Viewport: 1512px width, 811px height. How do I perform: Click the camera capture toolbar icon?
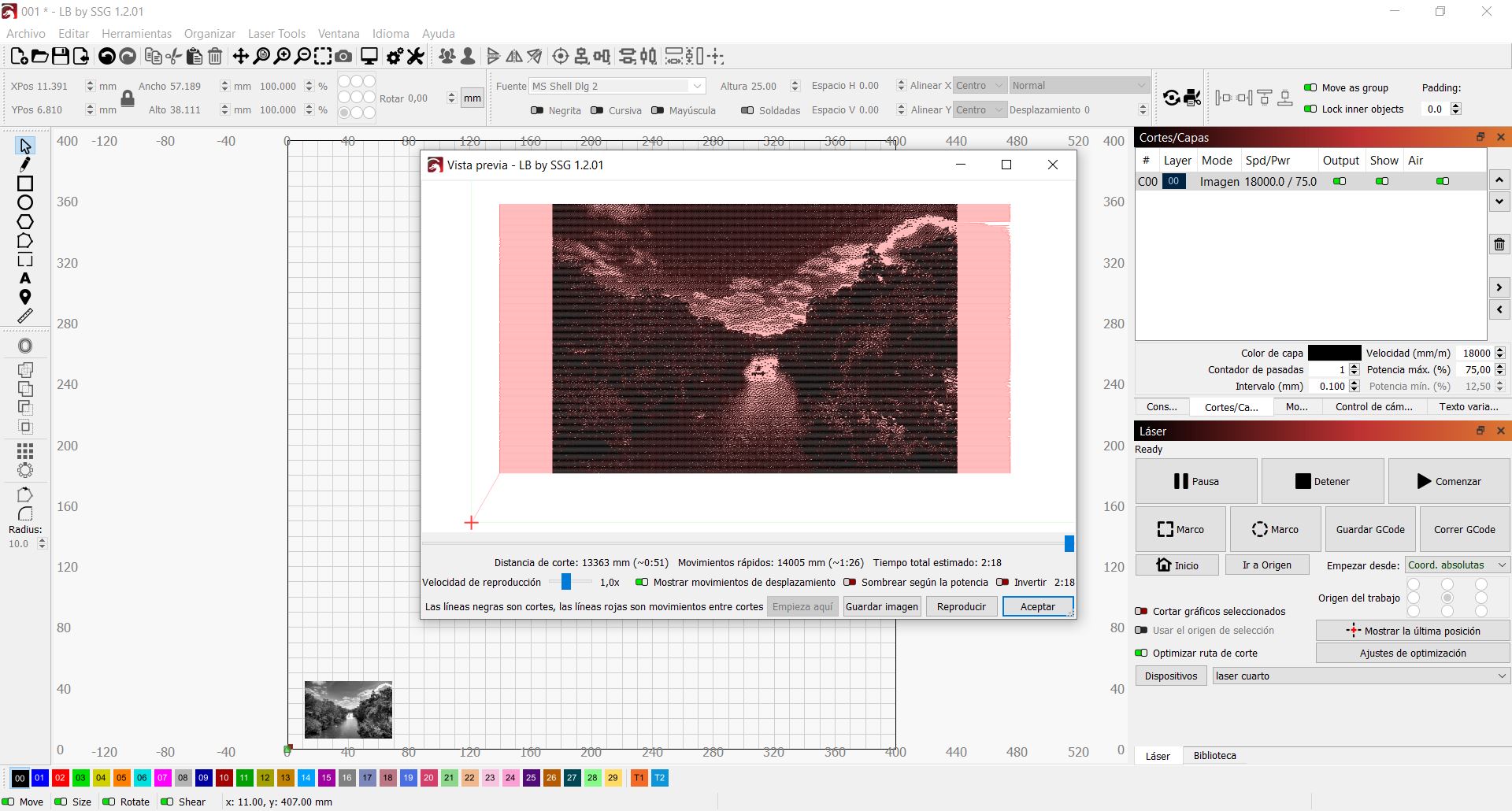[x=343, y=57]
